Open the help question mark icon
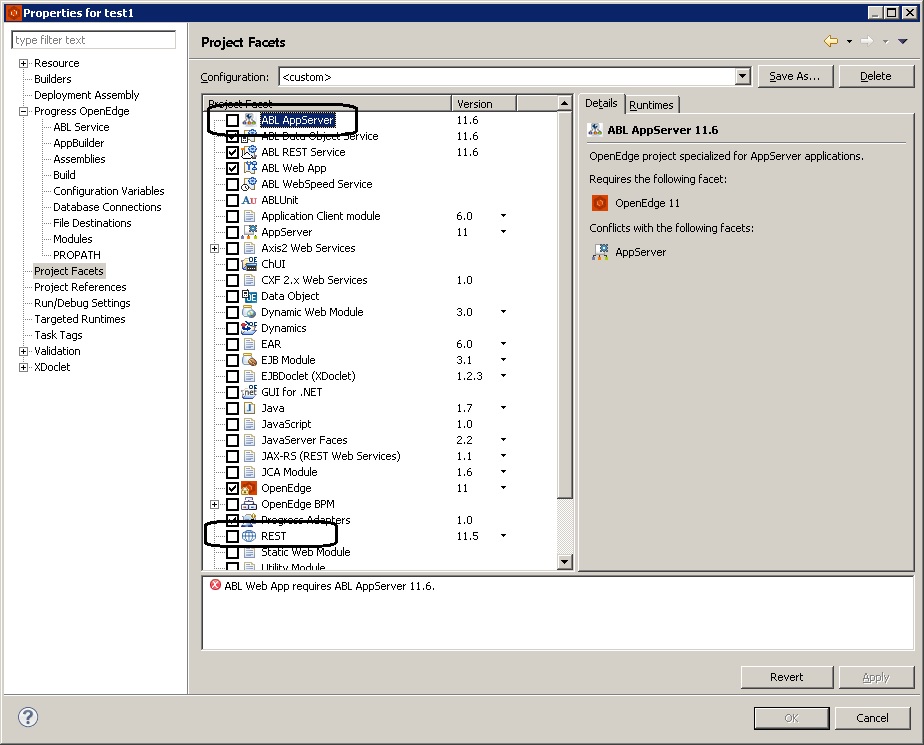The image size is (924, 745). click(x=28, y=717)
